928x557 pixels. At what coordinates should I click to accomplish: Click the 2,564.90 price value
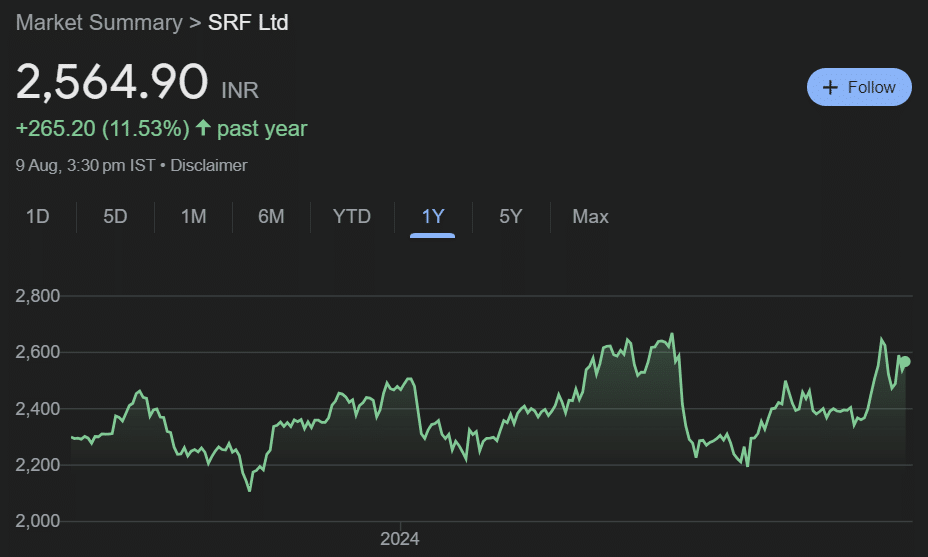[112, 82]
